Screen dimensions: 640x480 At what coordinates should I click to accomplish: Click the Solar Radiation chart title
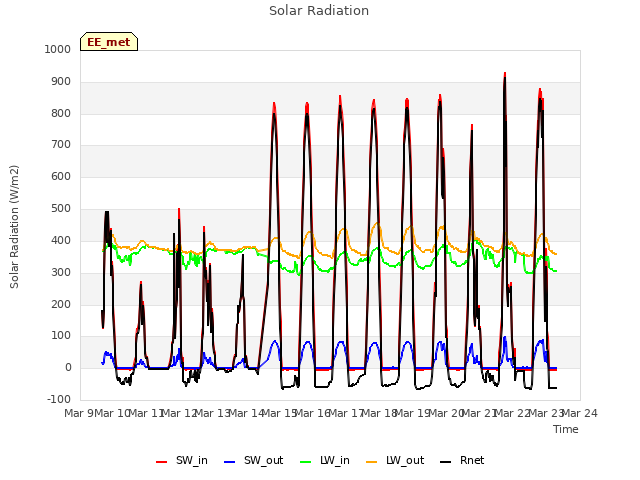pos(319,11)
